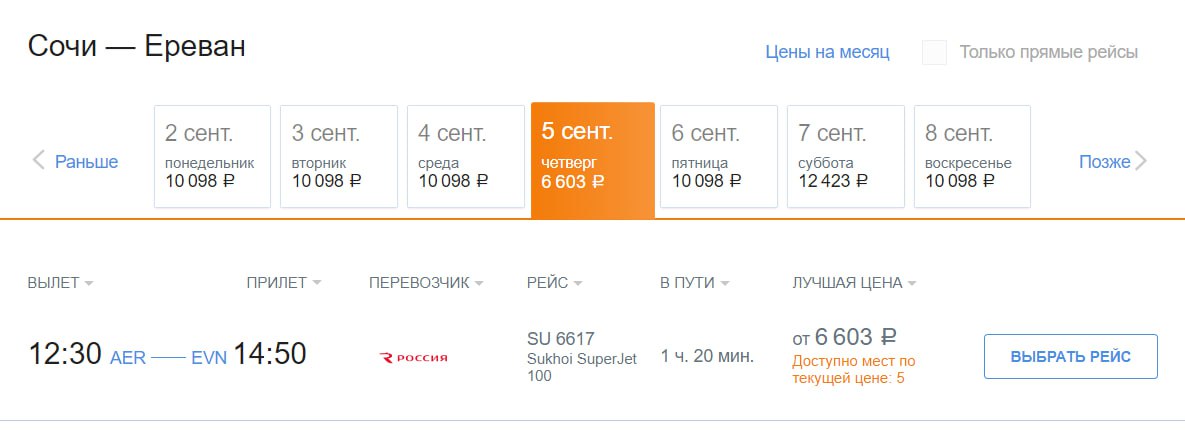1185x438 pixels.
Task: Pick the 7 сент. суббота date tab
Action: click(x=845, y=157)
